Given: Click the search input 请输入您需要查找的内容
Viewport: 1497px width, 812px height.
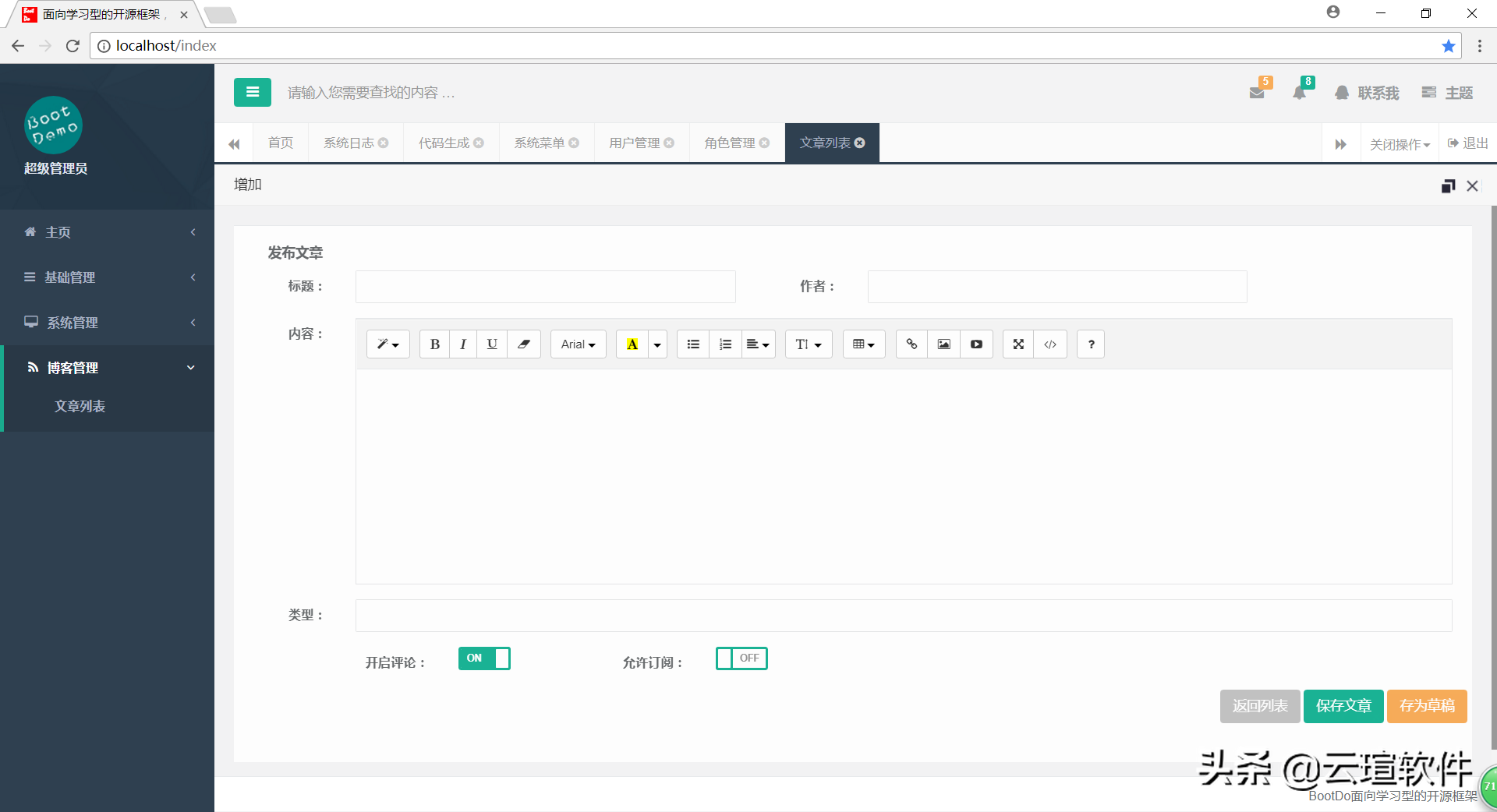Looking at the screenshot, I should coord(371,93).
